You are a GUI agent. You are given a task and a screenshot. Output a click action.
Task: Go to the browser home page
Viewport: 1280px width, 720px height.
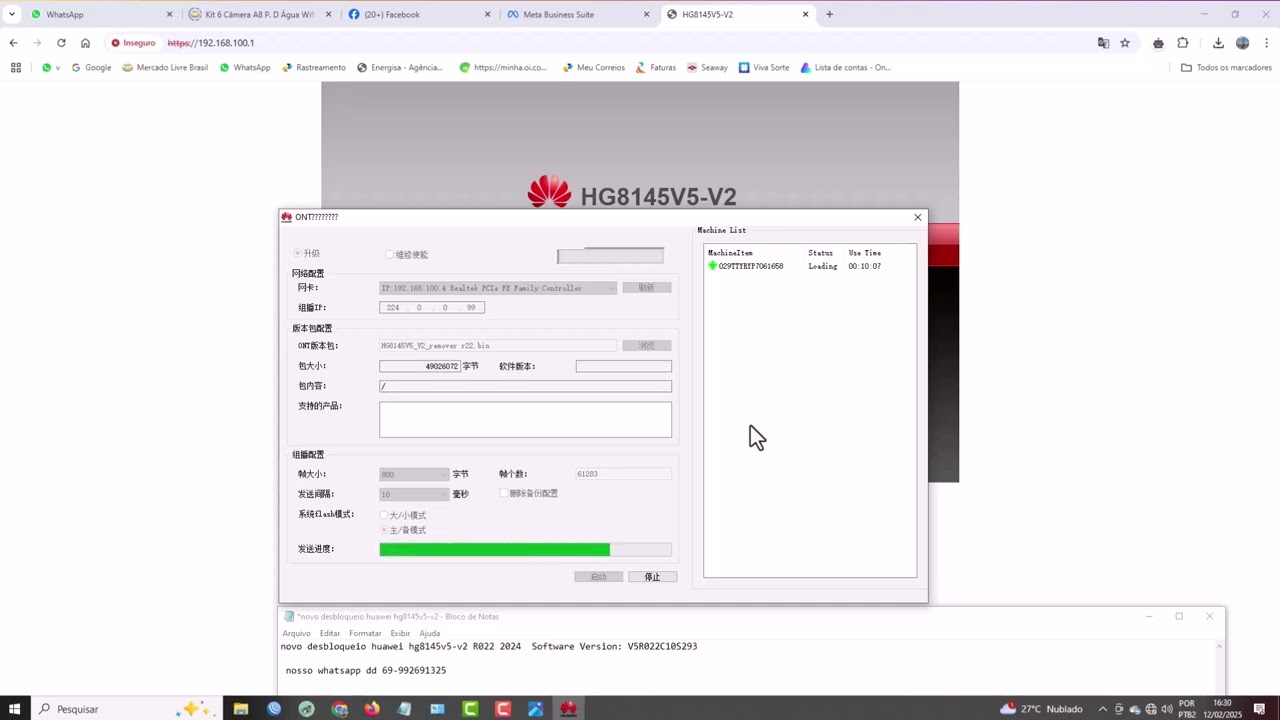[x=85, y=43]
